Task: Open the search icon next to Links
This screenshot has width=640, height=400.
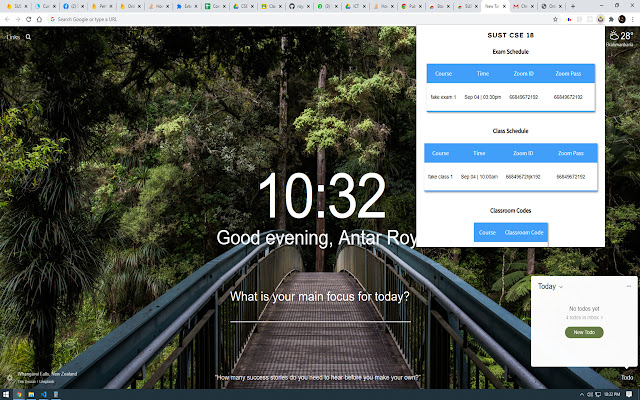Action: (28, 37)
